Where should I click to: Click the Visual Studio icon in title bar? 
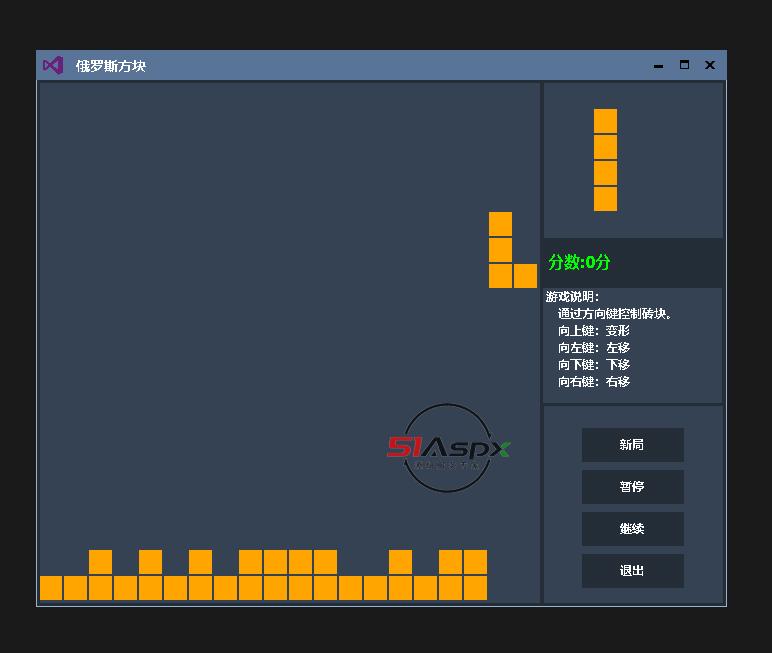pyautogui.click(x=53, y=65)
